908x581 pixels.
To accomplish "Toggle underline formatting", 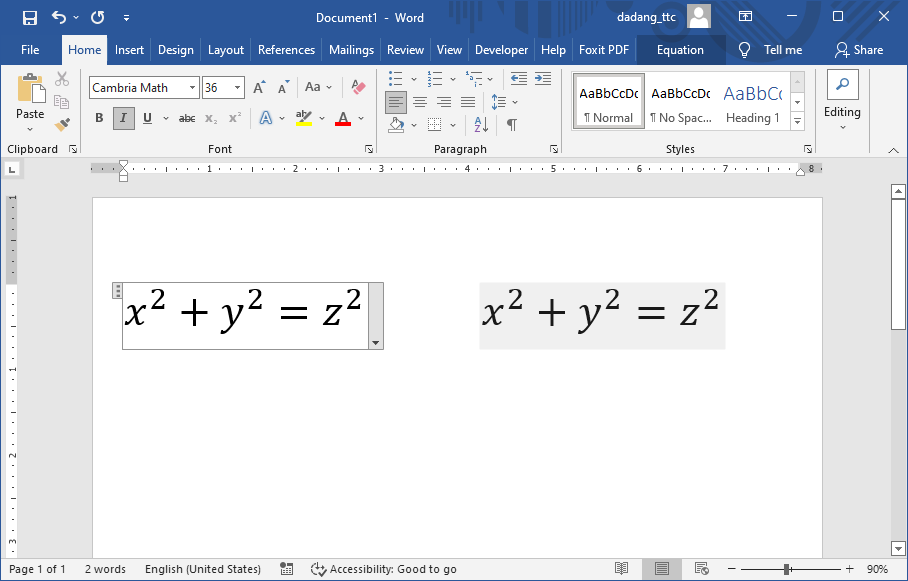I will [147, 118].
